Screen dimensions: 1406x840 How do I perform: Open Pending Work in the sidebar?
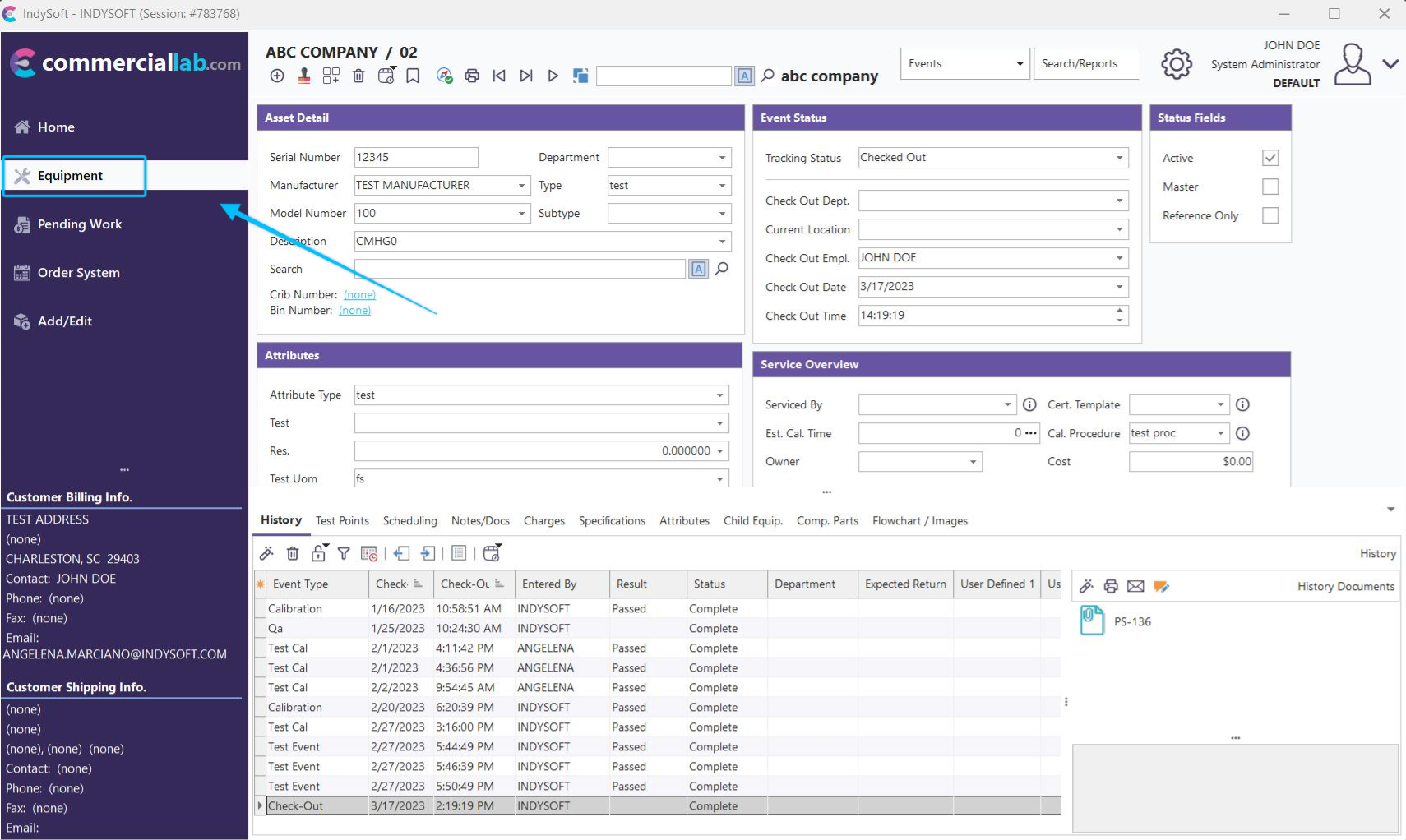click(x=79, y=224)
